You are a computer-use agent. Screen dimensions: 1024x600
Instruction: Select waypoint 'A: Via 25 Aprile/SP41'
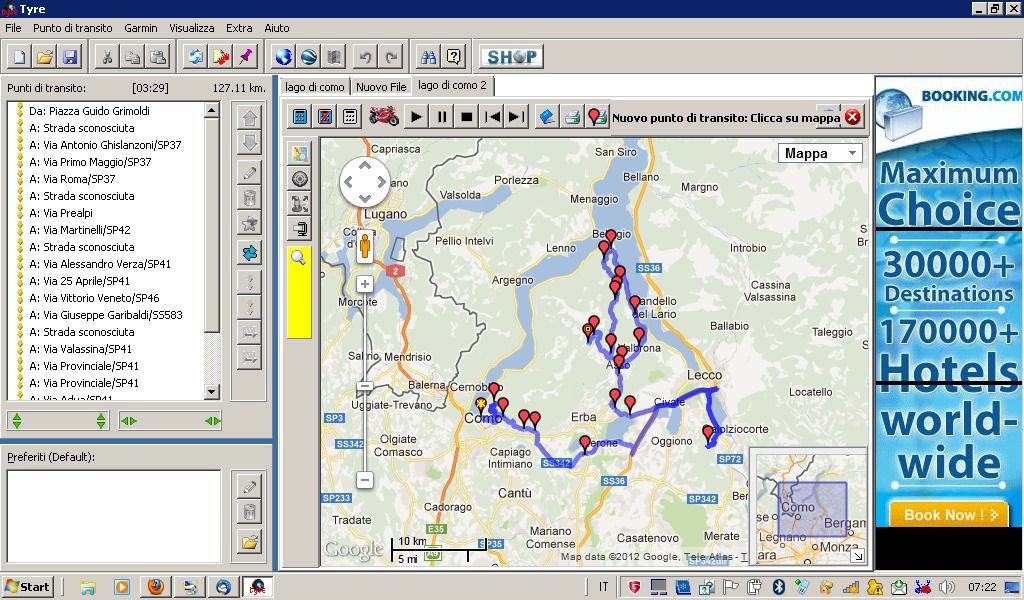(x=79, y=281)
